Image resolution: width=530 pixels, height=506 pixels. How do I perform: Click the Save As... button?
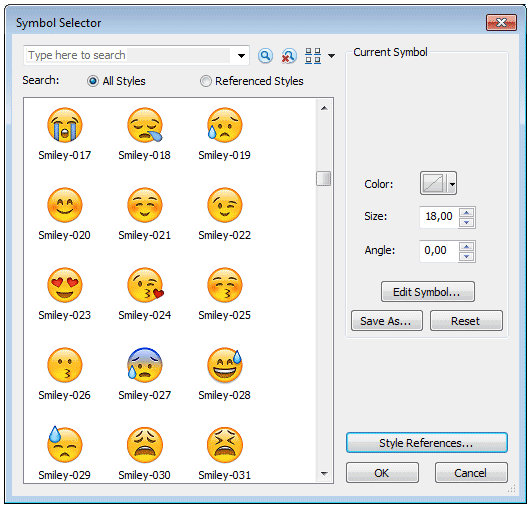[387, 320]
